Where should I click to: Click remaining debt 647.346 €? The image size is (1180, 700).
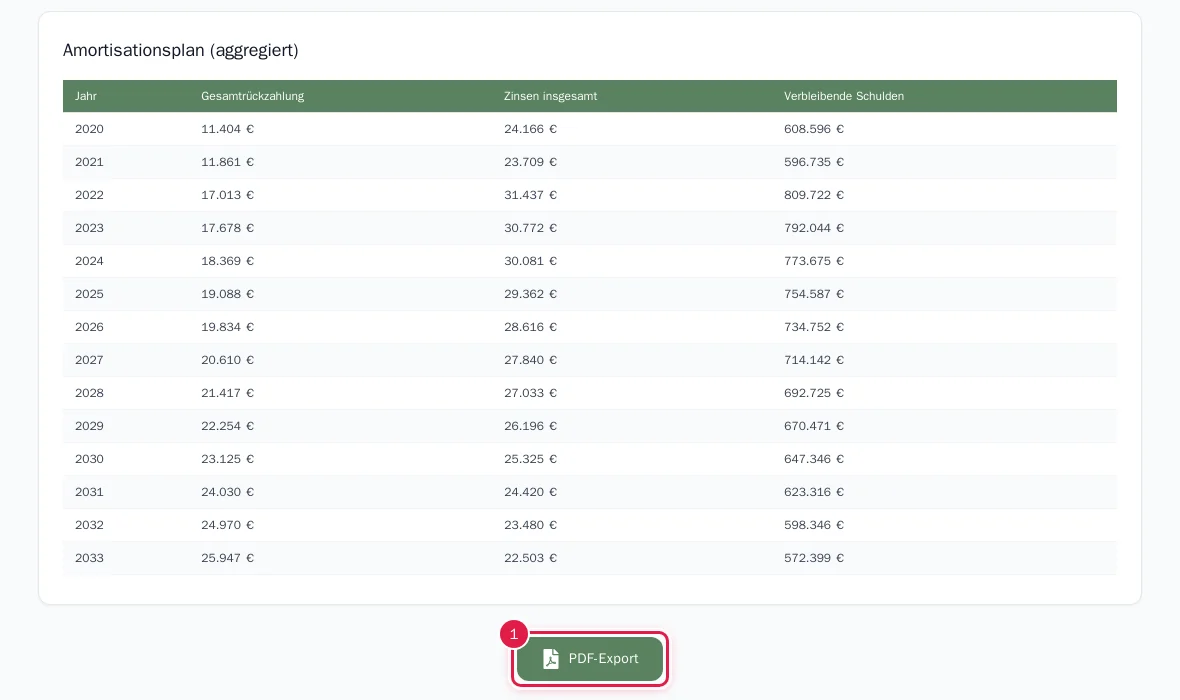tap(814, 459)
